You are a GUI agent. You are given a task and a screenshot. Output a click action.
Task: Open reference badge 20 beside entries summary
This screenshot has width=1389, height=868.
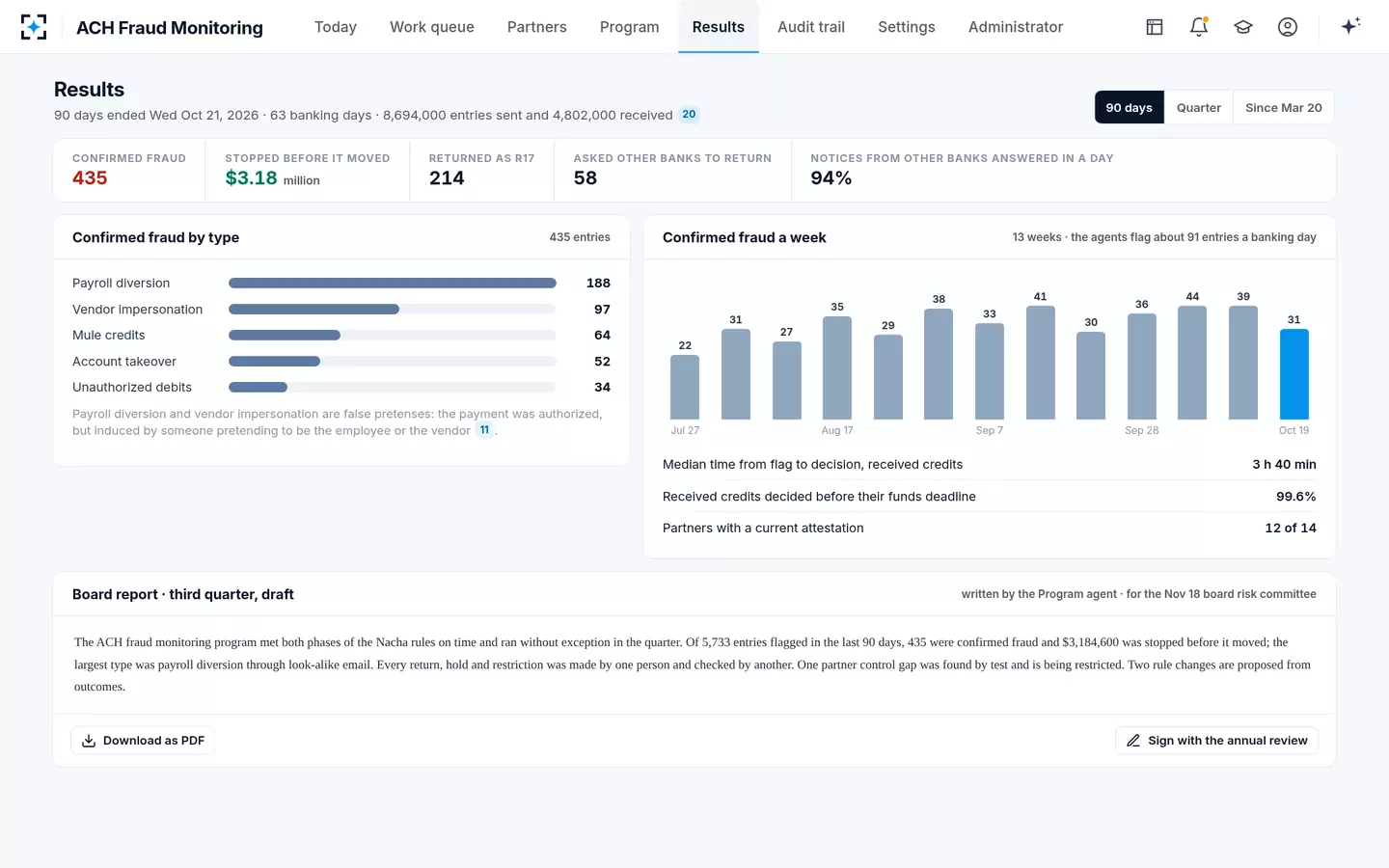click(689, 115)
